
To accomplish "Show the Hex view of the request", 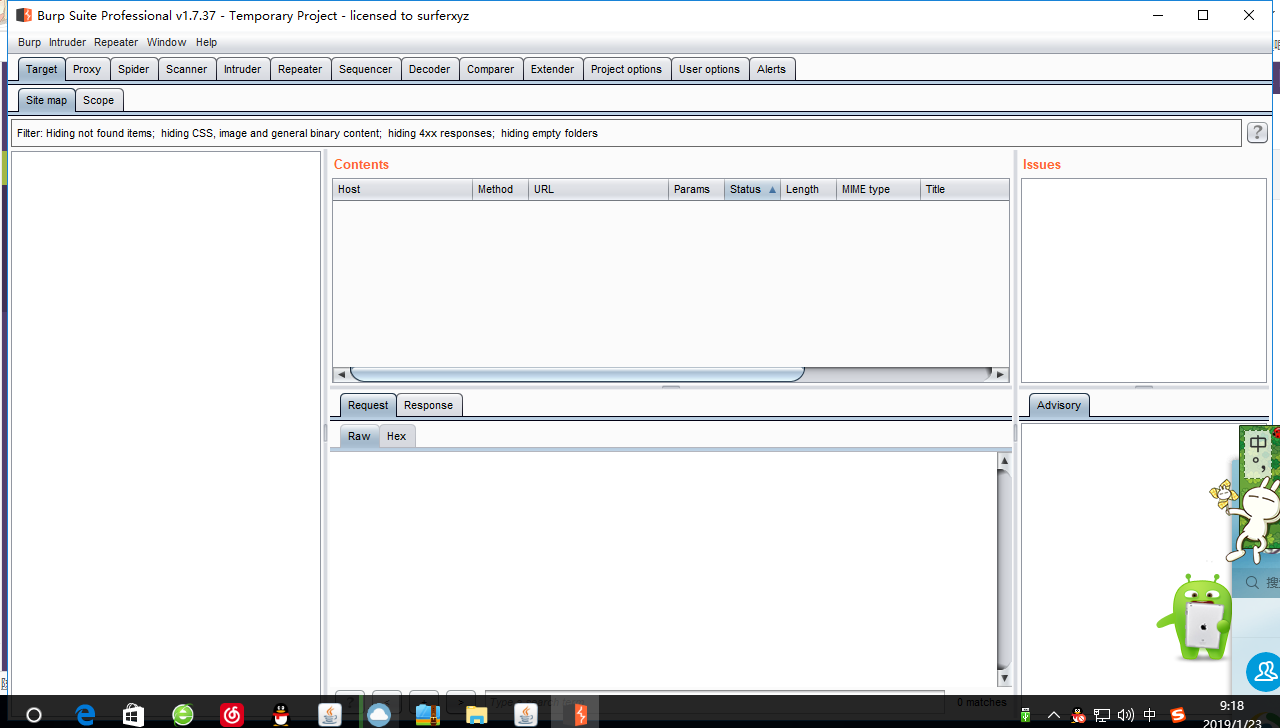I will click(396, 436).
